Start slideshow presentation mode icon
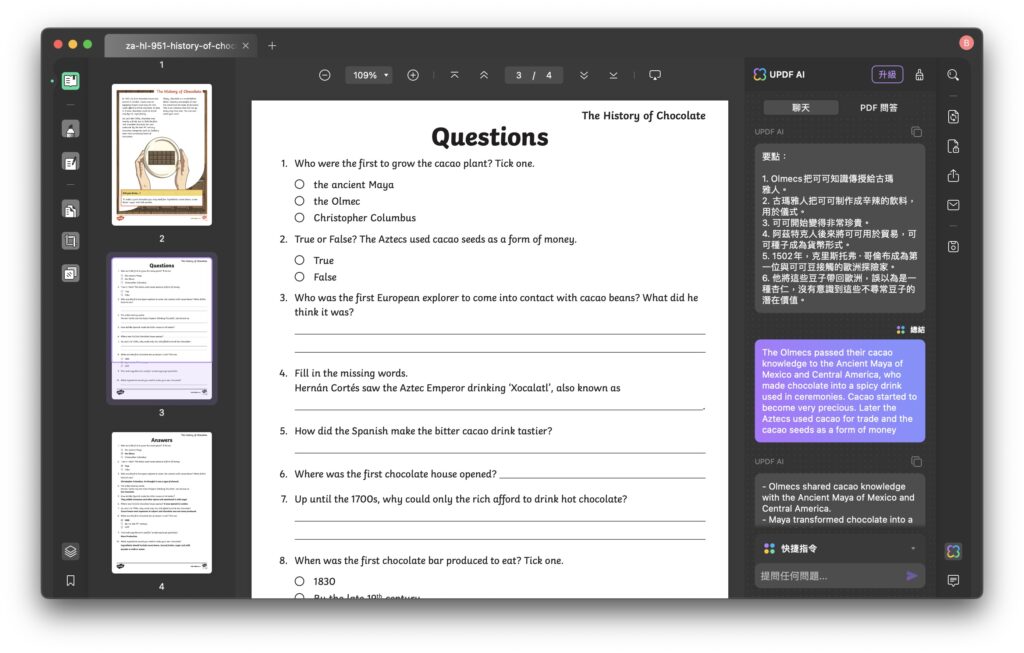The image size is (1024, 653). (x=655, y=75)
